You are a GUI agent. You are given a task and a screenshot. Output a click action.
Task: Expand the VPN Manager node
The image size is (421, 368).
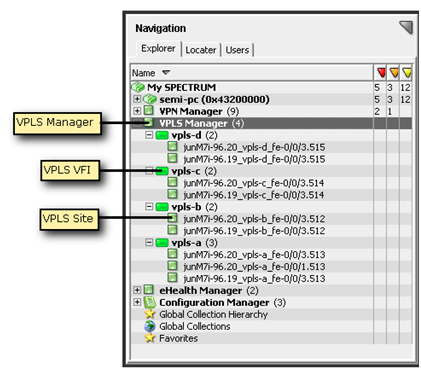click(x=137, y=111)
